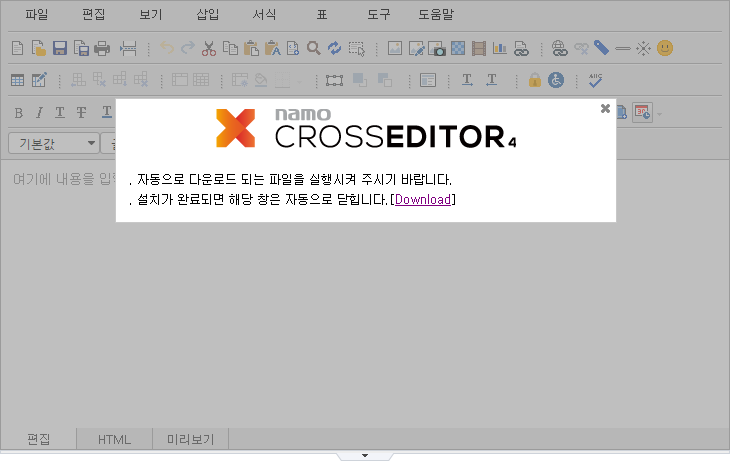This screenshot has width=730, height=461.
Task: Open the 보기 menu
Action: click(150, 14)
